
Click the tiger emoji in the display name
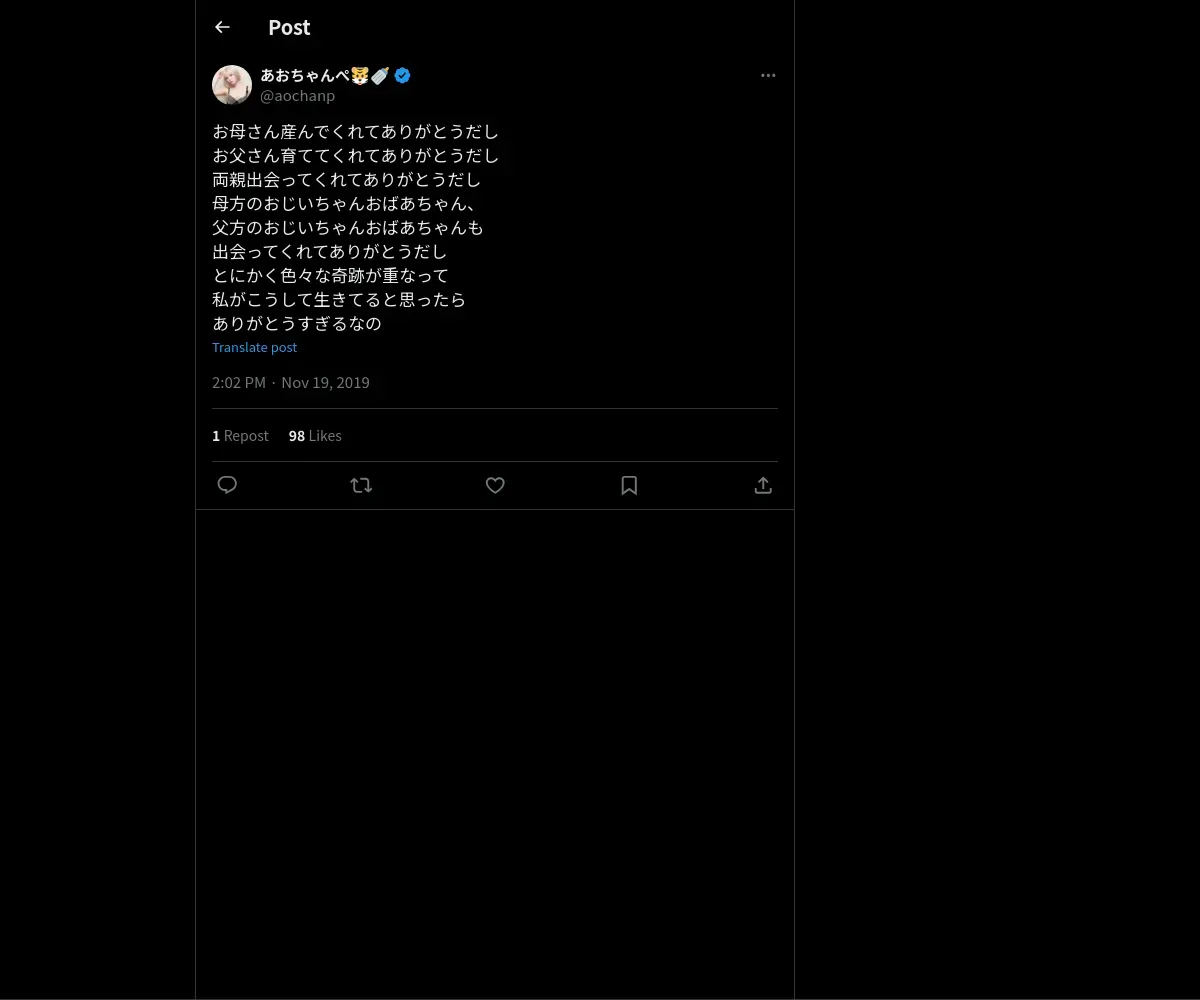pos(360,75)
